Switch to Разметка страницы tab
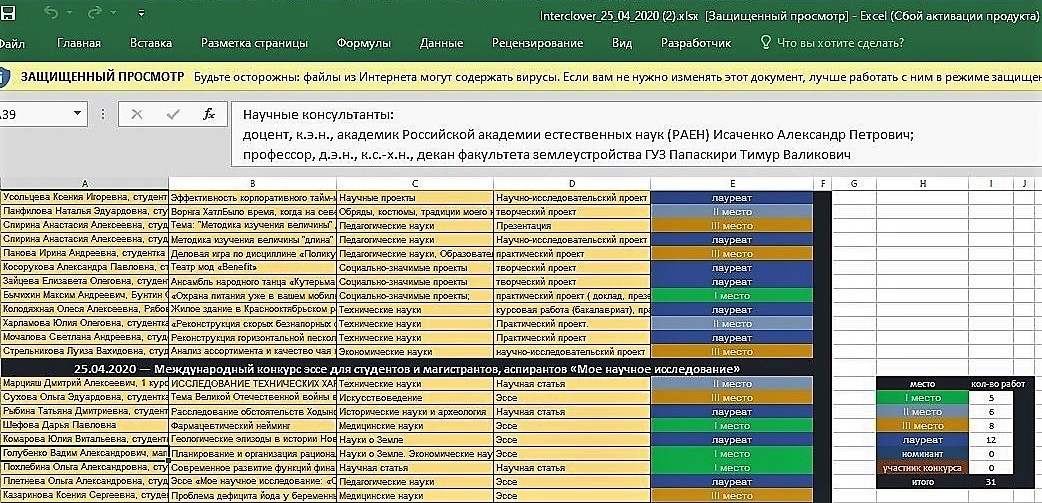 pyautogui.click(x=255, y=43)
